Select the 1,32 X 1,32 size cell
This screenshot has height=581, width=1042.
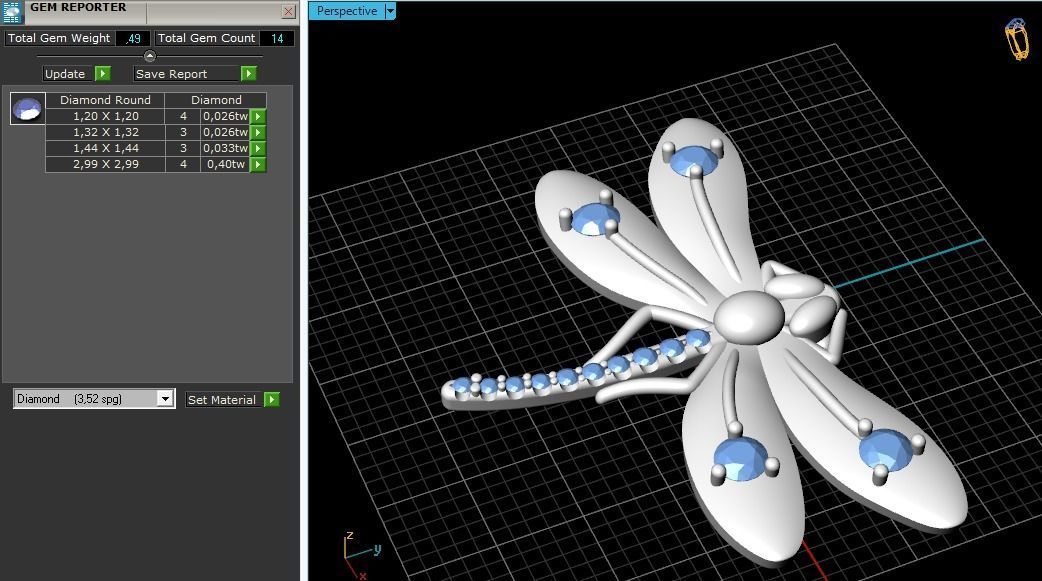coord(106,132)
